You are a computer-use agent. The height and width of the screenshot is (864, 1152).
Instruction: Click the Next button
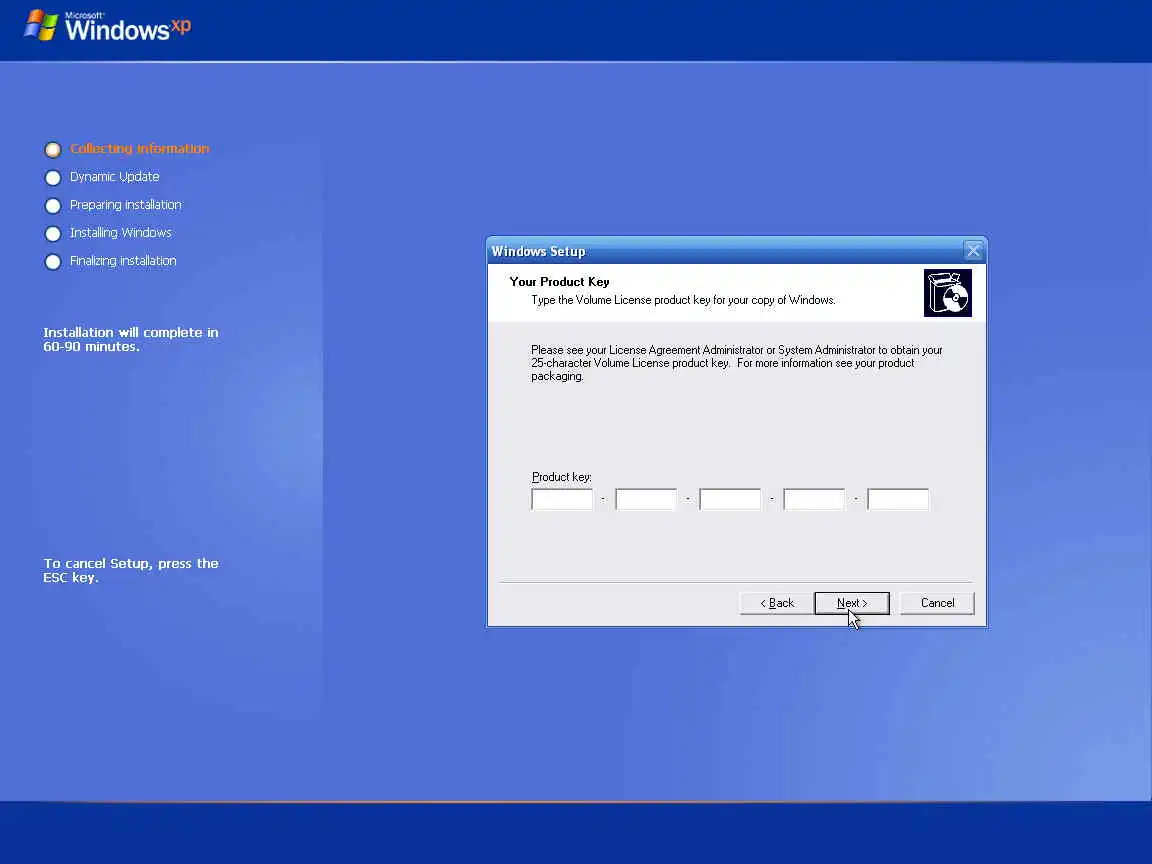[852, 603]
